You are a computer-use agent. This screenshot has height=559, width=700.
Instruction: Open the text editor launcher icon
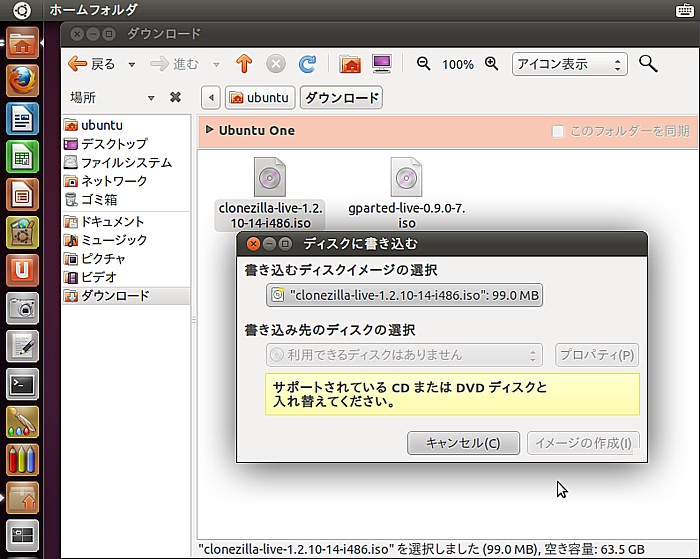click(22, 346)
